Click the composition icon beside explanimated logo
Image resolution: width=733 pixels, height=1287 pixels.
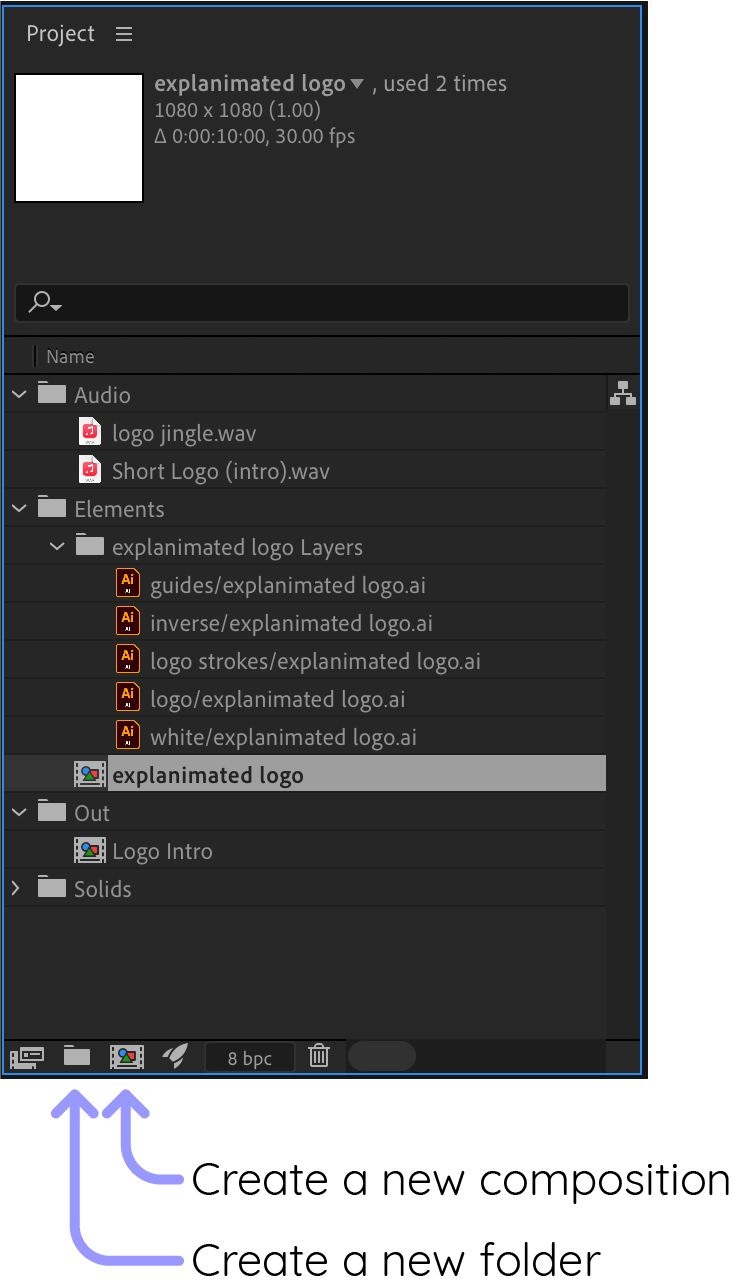pos(90,773)
